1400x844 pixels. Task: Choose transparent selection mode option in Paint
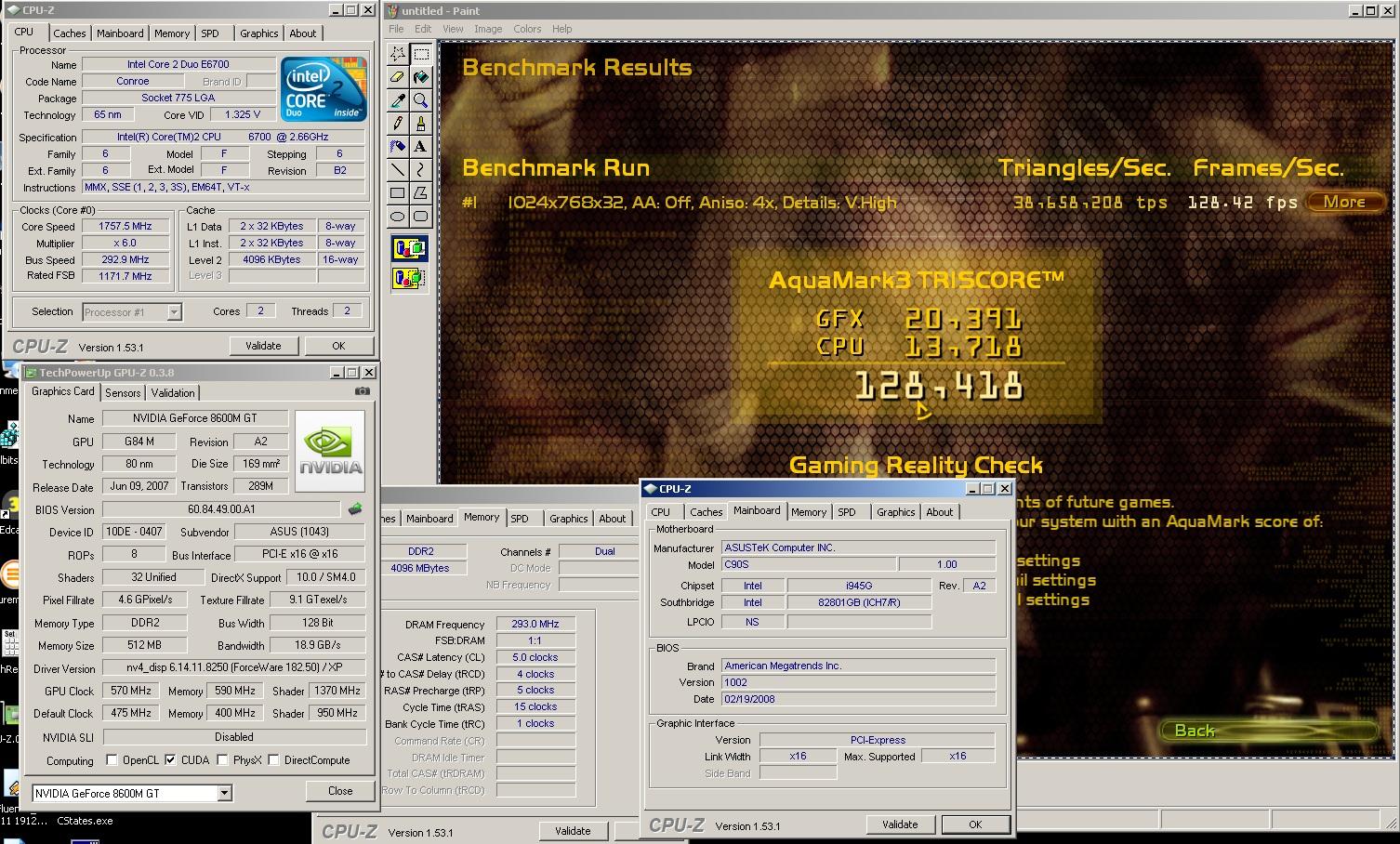coord(409,277)
